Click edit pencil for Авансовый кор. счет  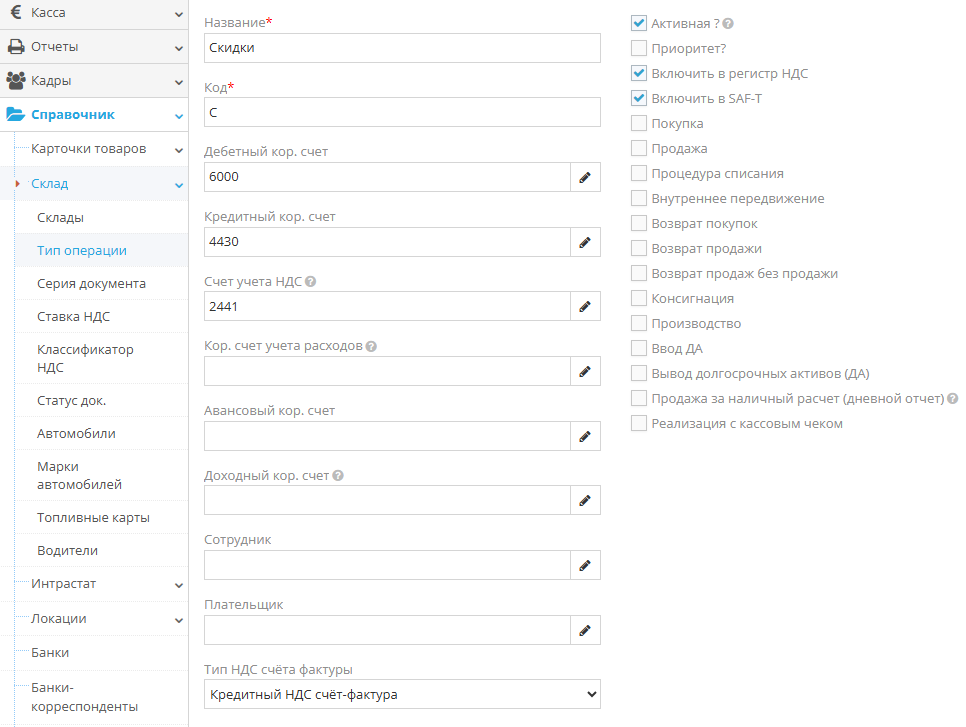[585, 436]
